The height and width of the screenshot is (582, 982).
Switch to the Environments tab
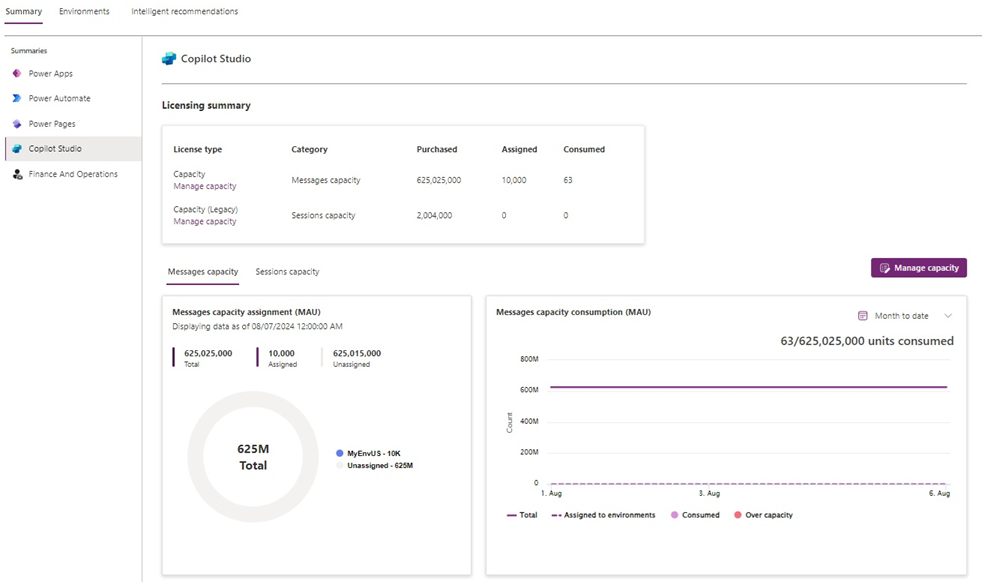click(84, 11)
